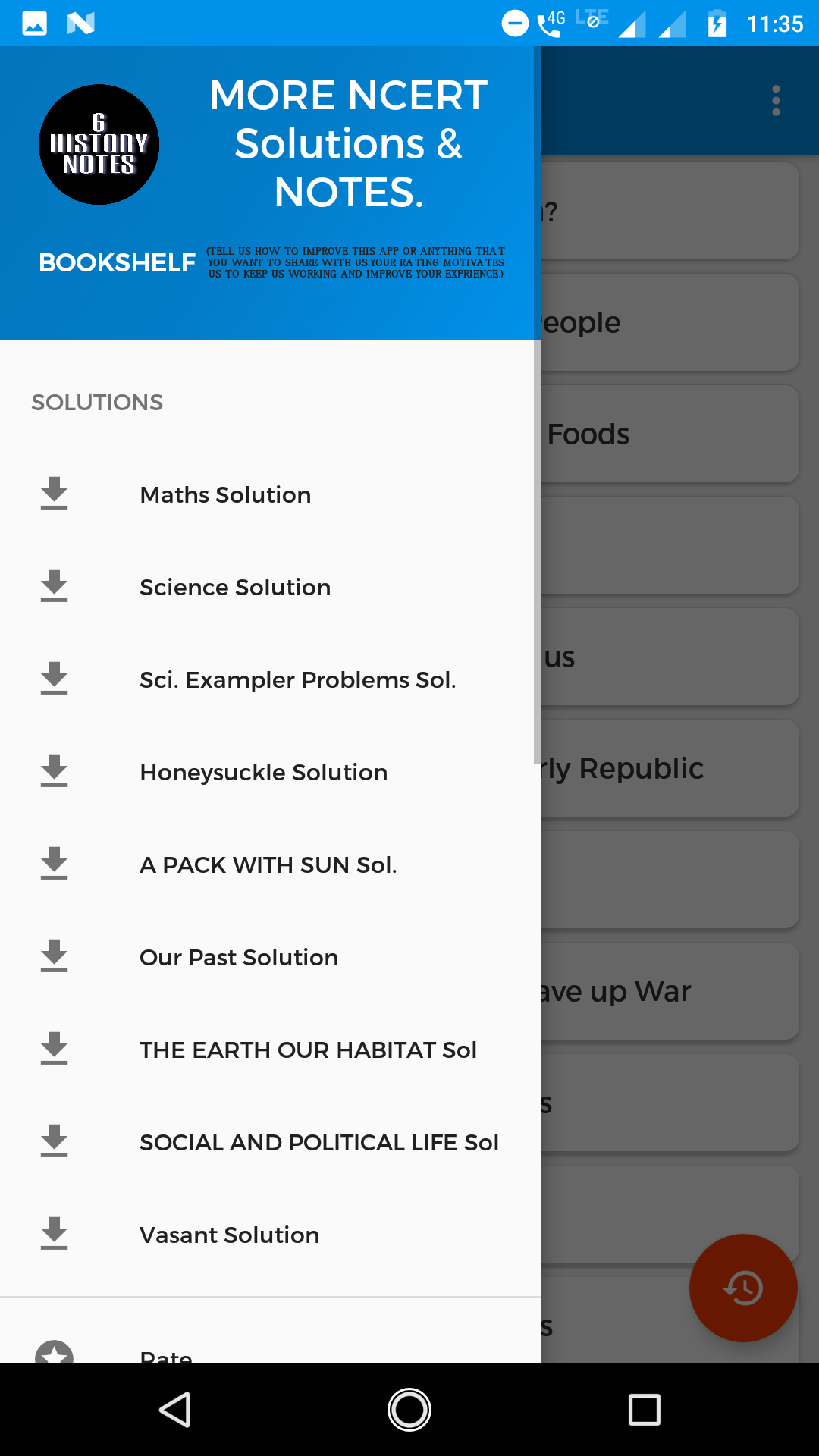Viewport: 819px width, 1456px height.
Task: Tap download icon beside Vasant Solution
Action: [x=54, y=1234]
